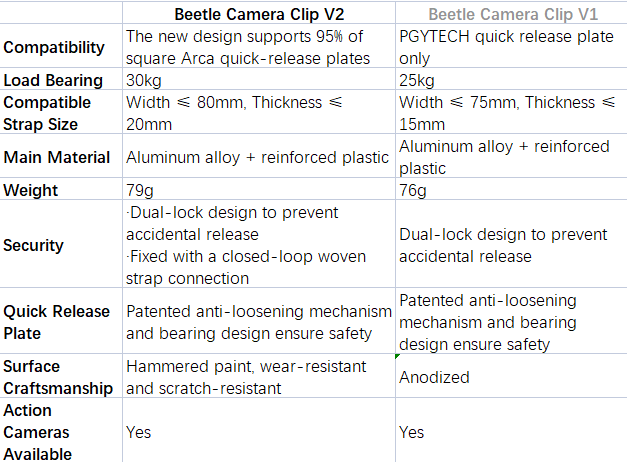The image size is (627, 462).
Task: Click the 76g weight cell
Action: [x=511, y=189]
